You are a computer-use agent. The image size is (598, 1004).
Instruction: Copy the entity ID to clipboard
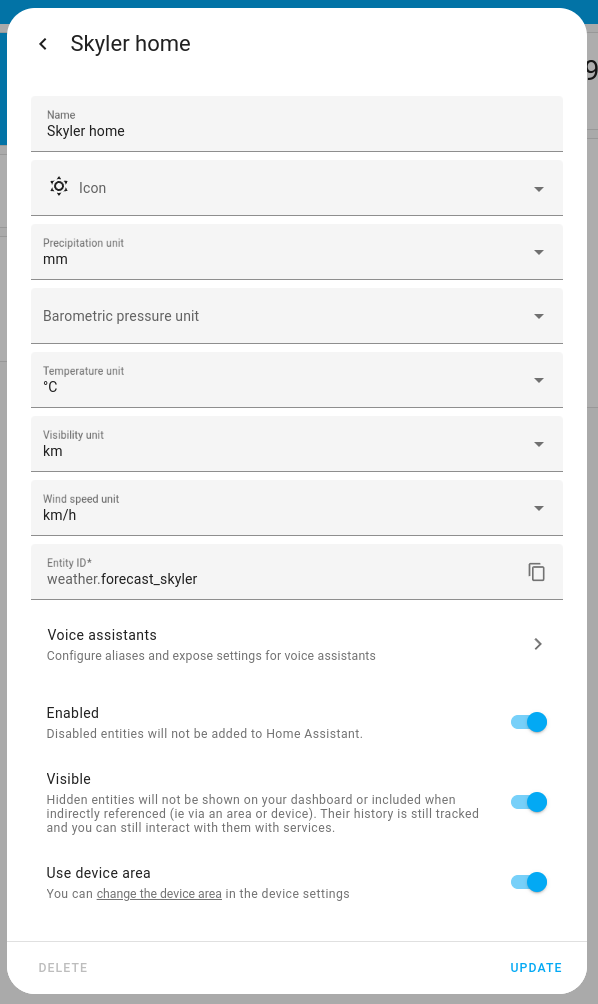click(x=537, y=572)
